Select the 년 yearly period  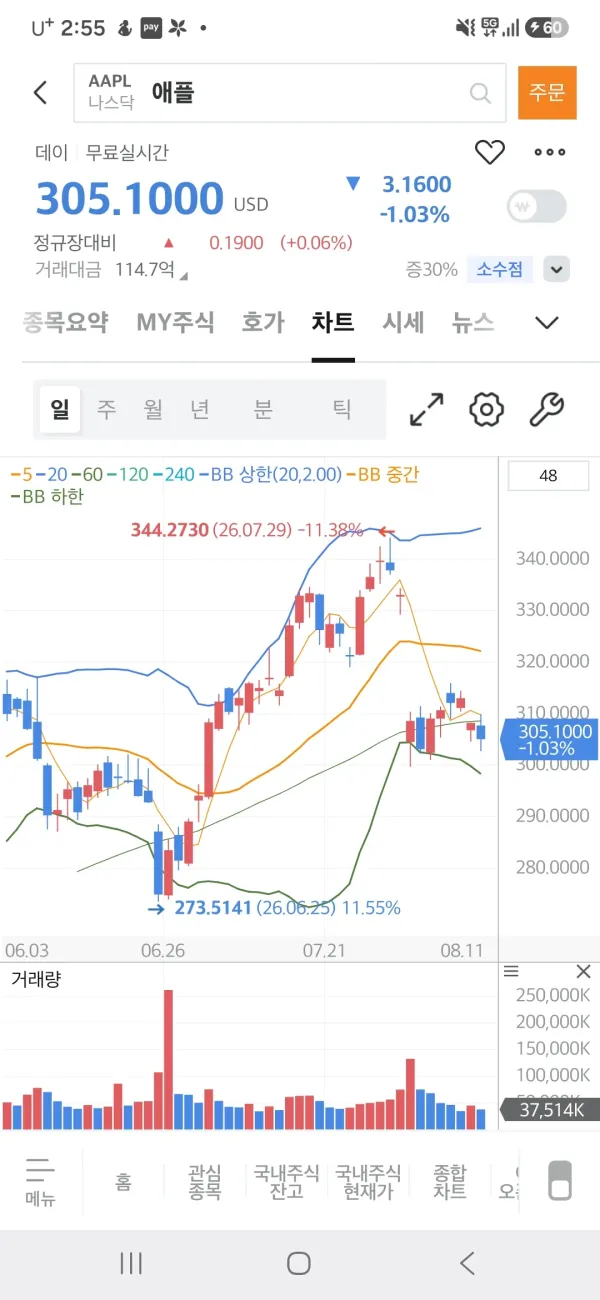click(200, 409)
